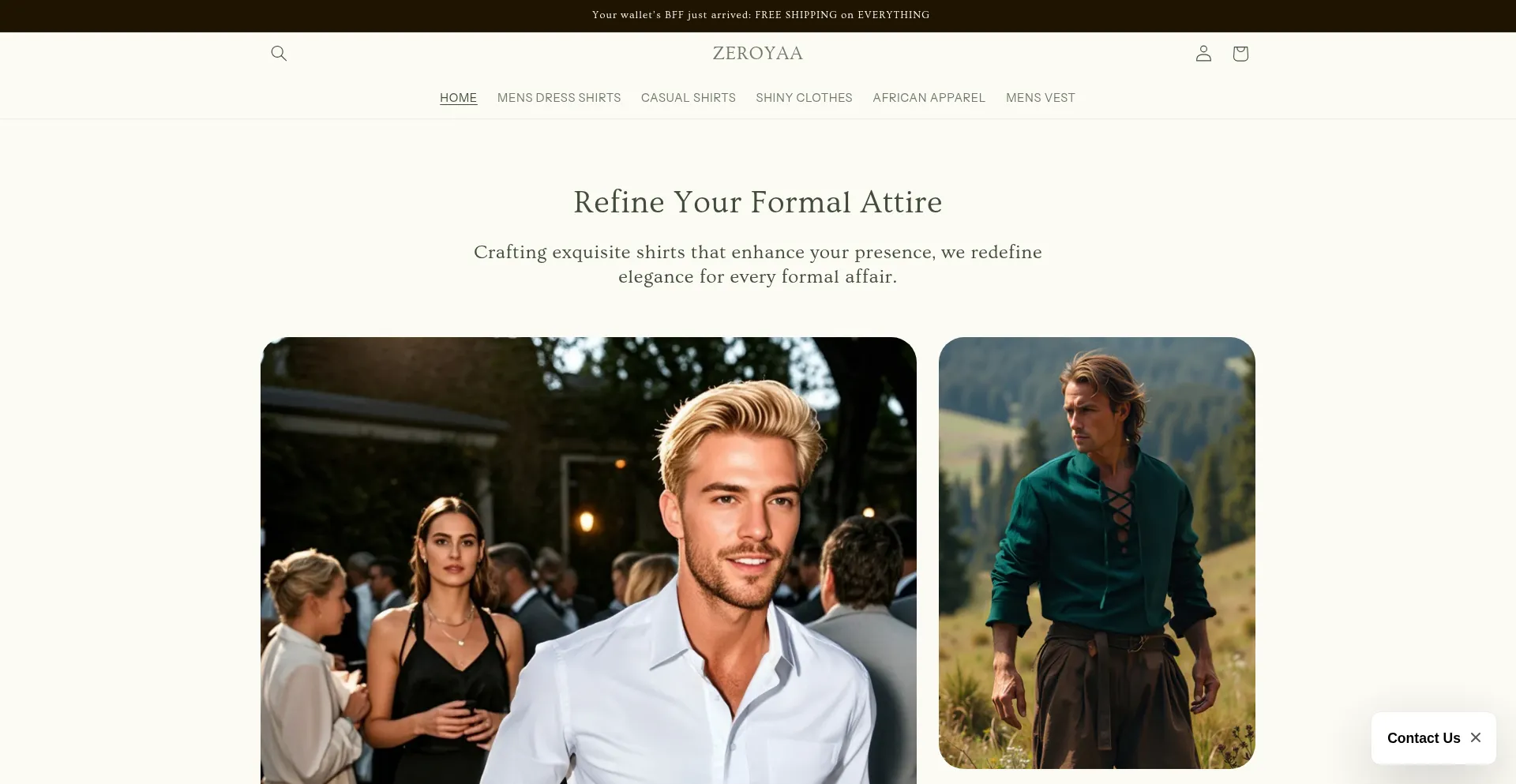Open the white dress shirt image
1516x784 pixels.
pos(588,561)
